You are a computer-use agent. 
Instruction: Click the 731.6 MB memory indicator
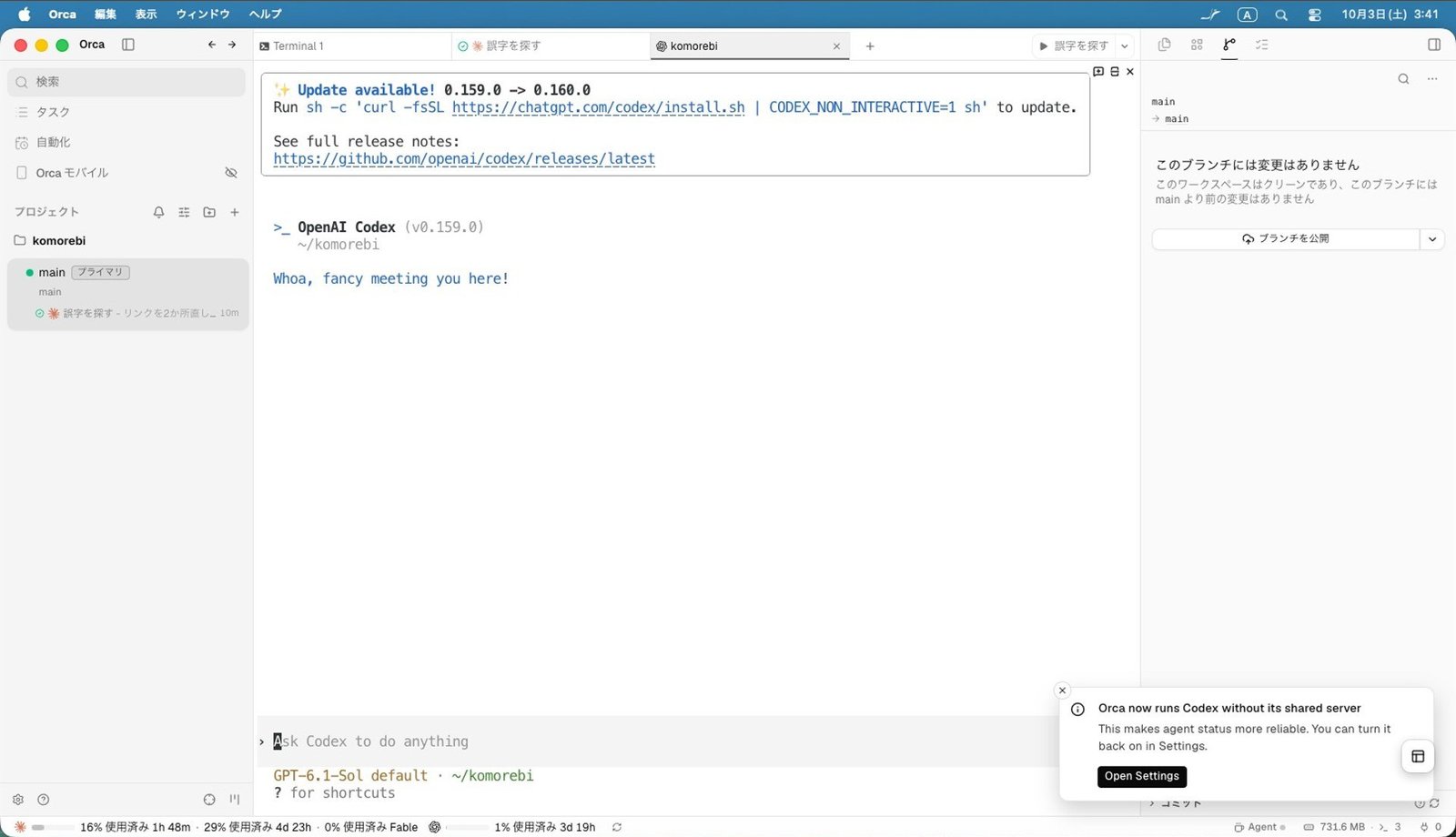pos(1335,827)
